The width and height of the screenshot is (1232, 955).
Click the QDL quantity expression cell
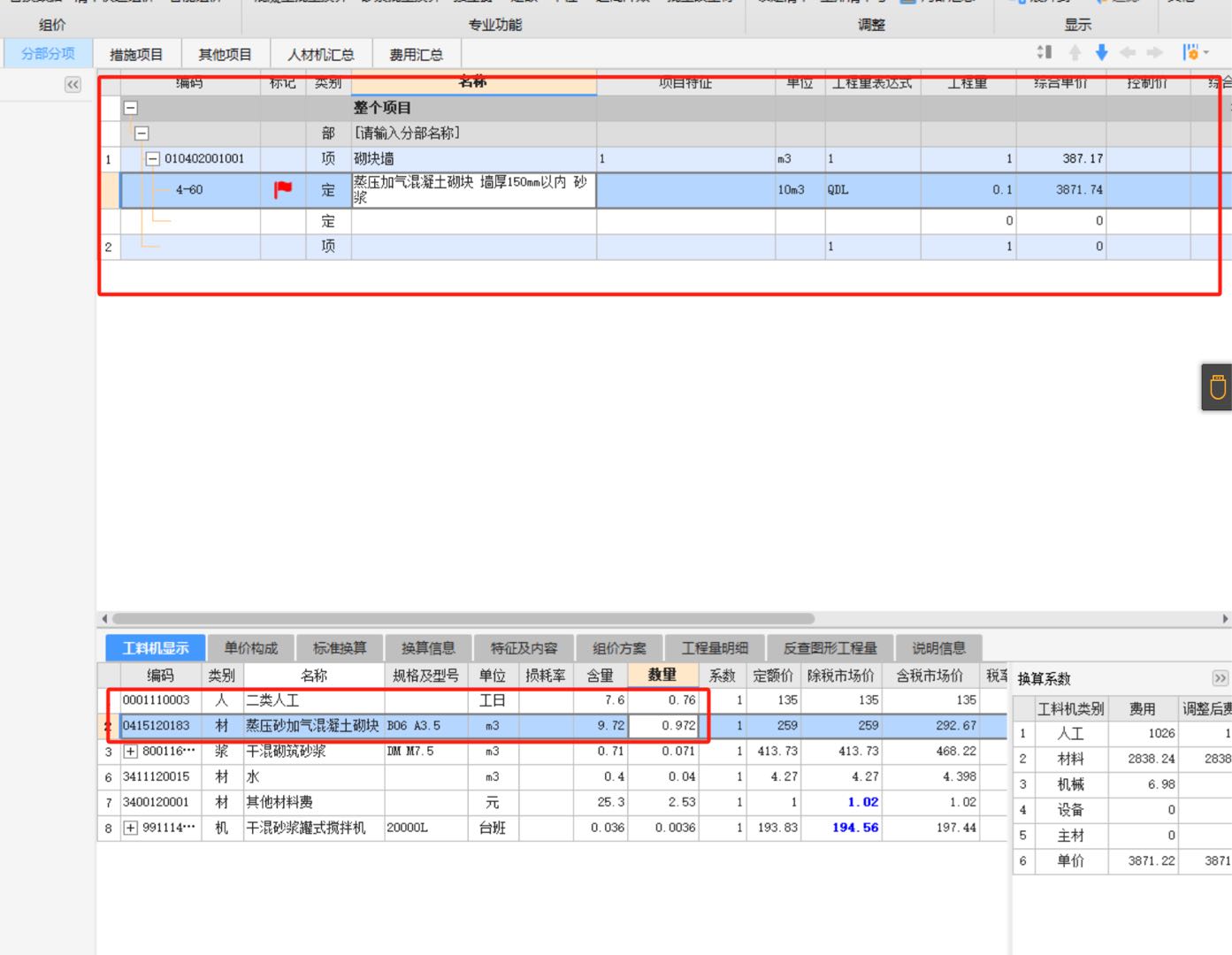872,190
